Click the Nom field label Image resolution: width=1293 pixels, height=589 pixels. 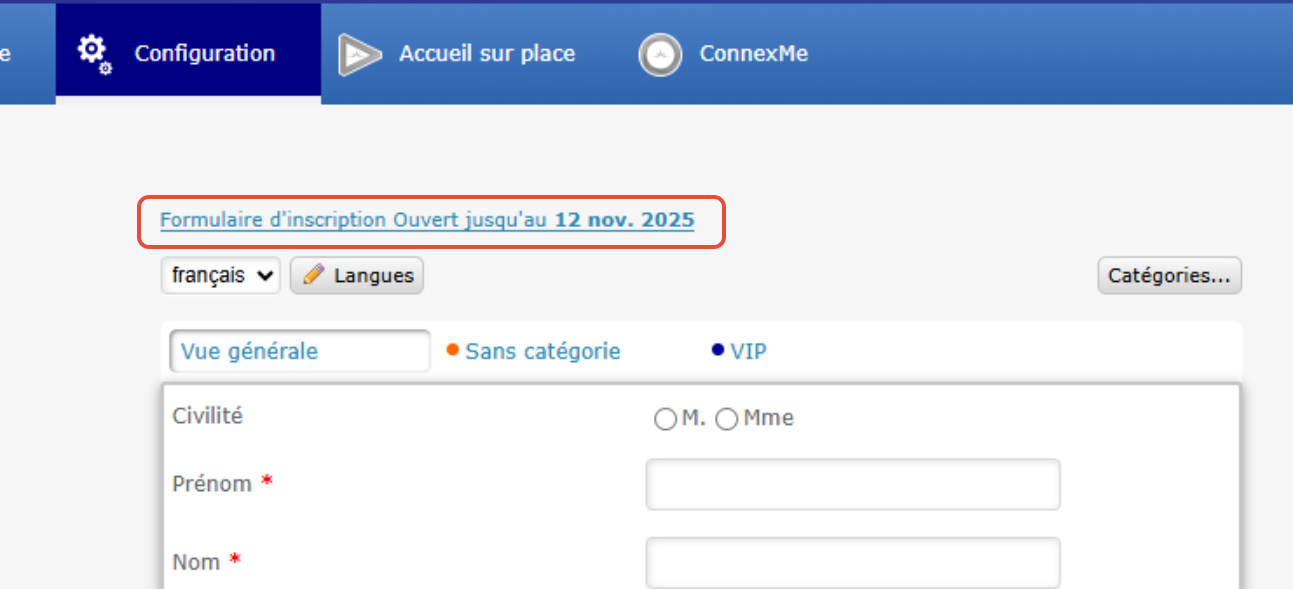tap(196, 562)
